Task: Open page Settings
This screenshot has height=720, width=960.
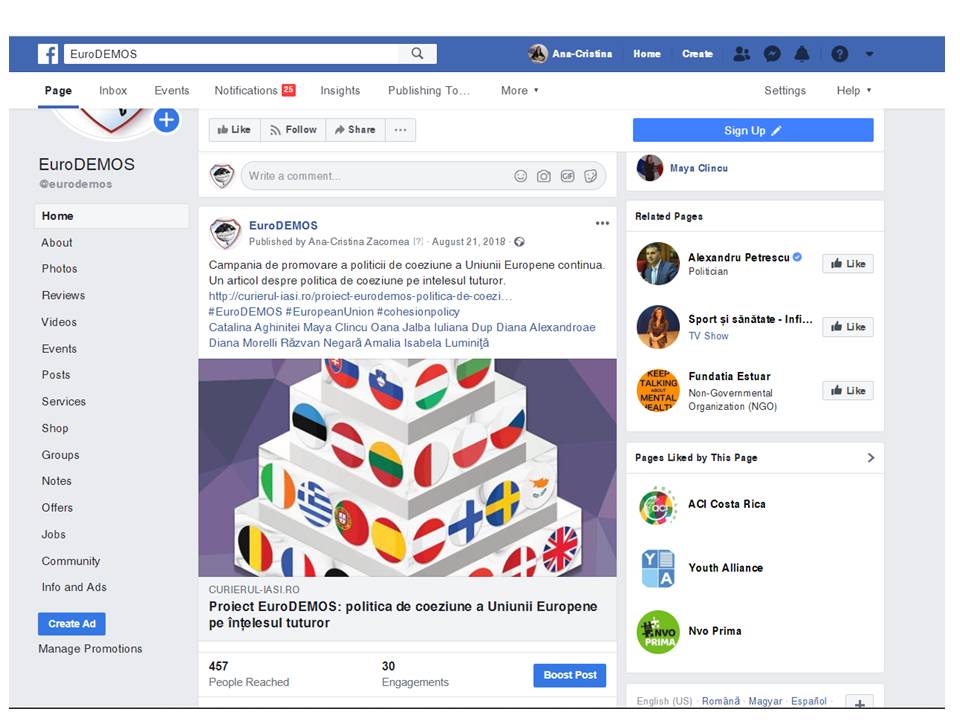Action: coord(785,91)
